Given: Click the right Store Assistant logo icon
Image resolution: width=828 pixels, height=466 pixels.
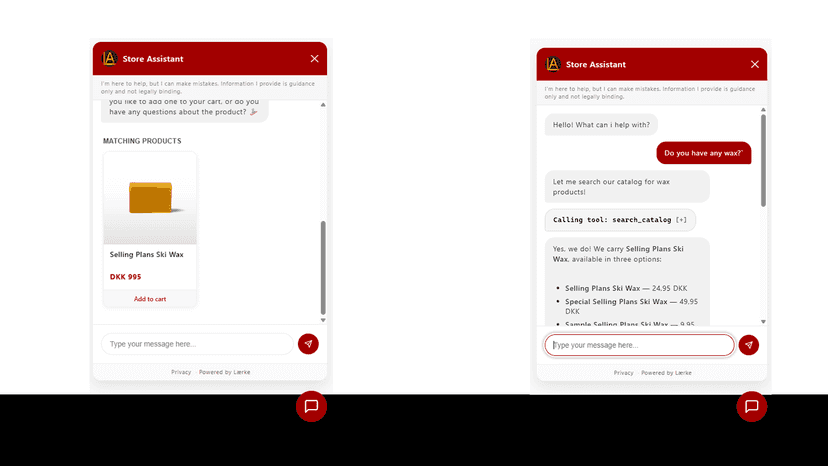Looking at the screenshot, I should pyautogui.click(x=553, y=64).
